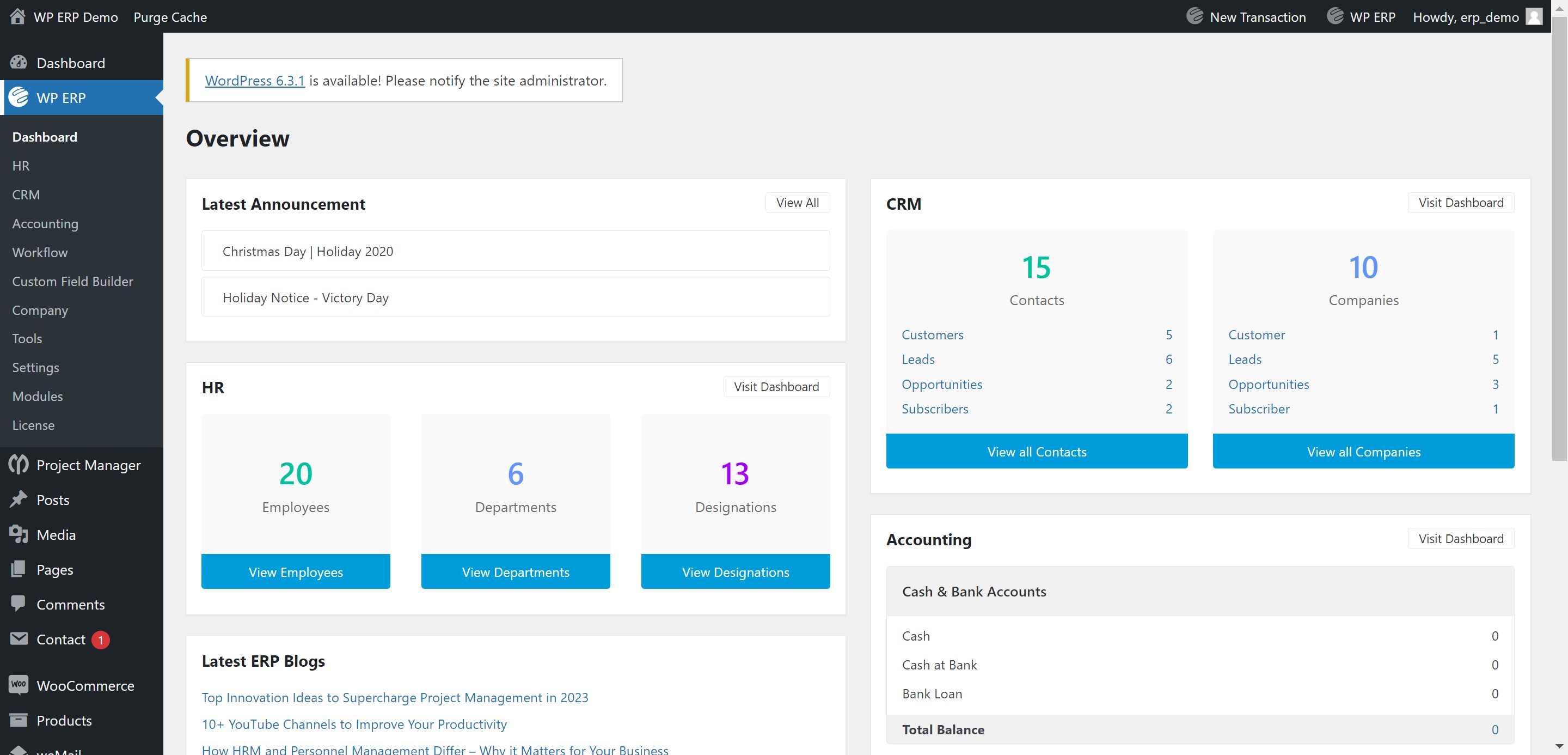
Task: Click the View all Companies button
Action: 1363,451
